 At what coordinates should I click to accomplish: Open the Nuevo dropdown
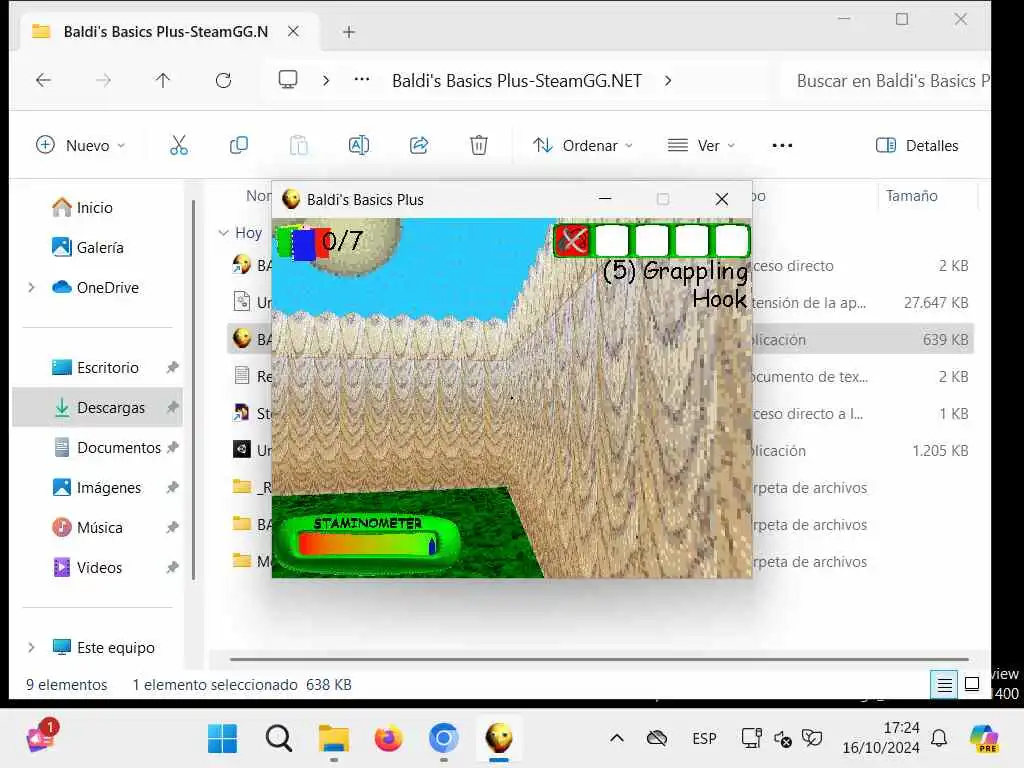(x=80, y=145)
